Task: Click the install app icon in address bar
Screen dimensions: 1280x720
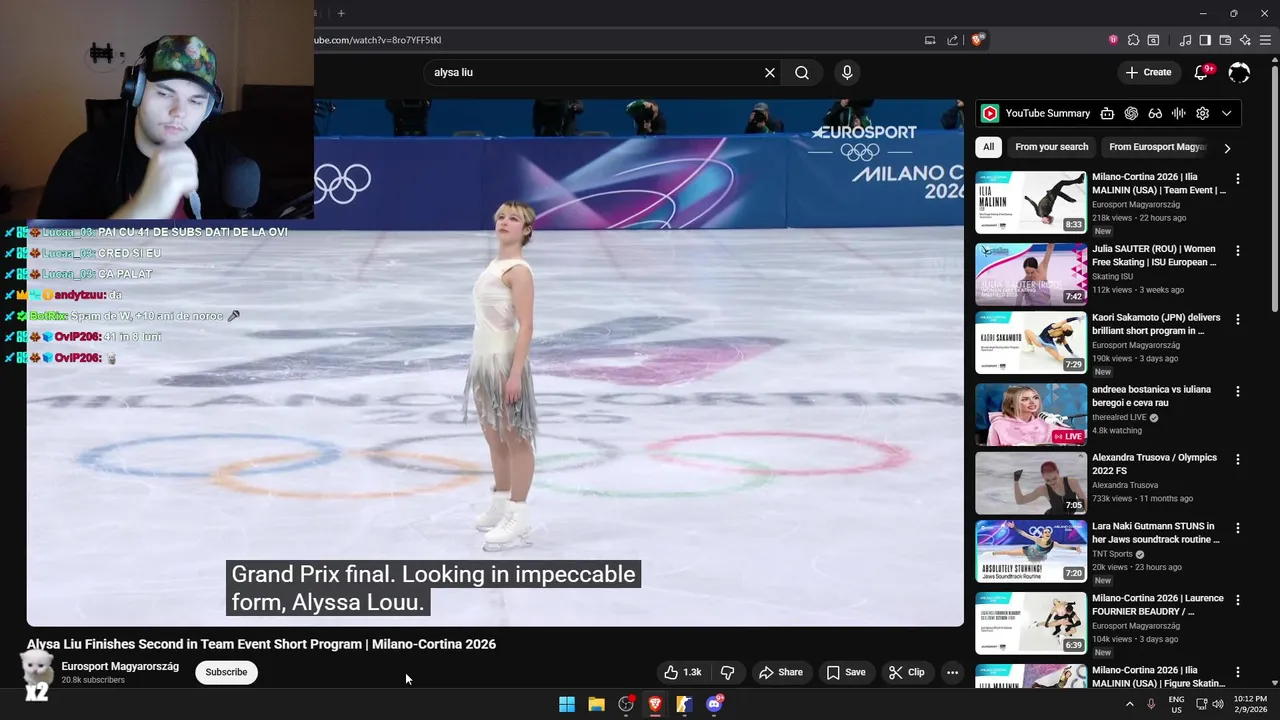Action: pyautogui.click(x=930, y=40)
